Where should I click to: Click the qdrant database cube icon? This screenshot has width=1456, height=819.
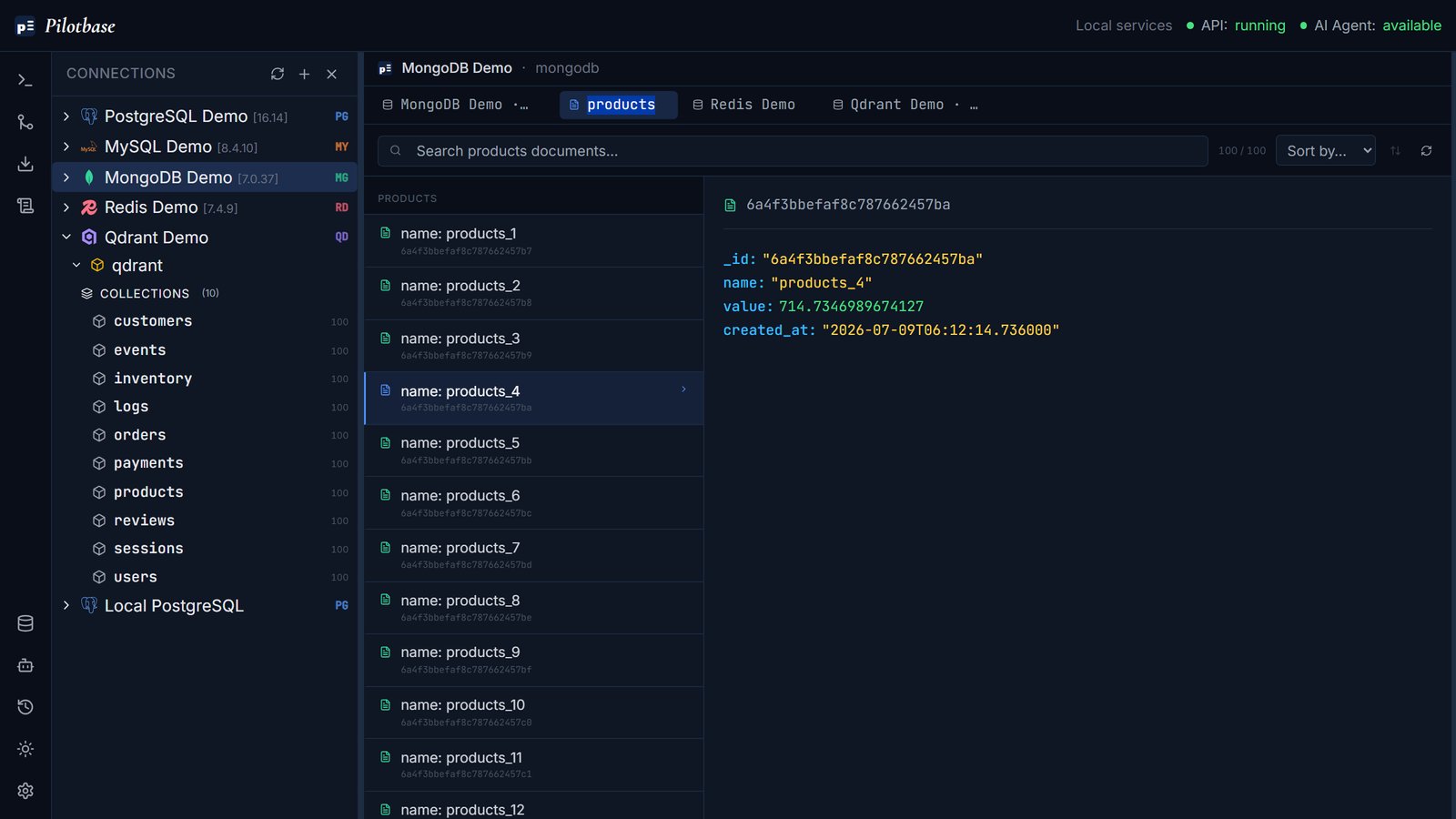pyautogui.click(x=97, y=266)
